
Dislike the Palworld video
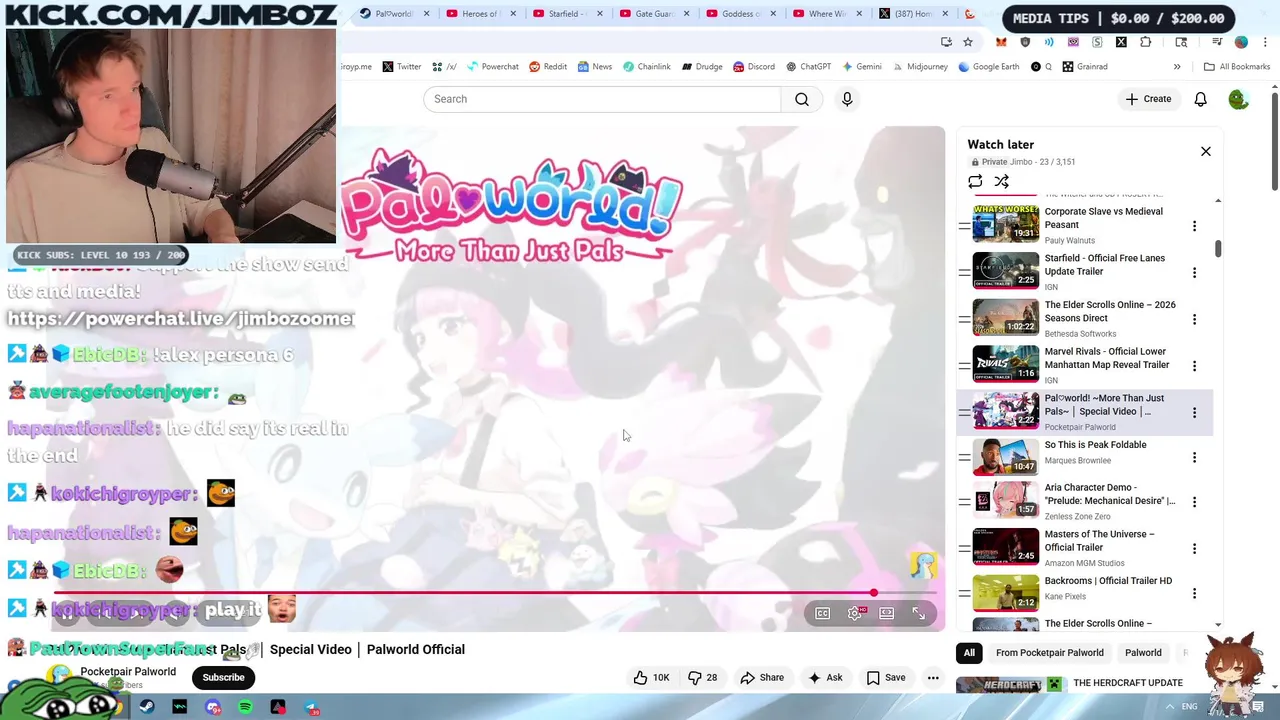tap(703, 678)
